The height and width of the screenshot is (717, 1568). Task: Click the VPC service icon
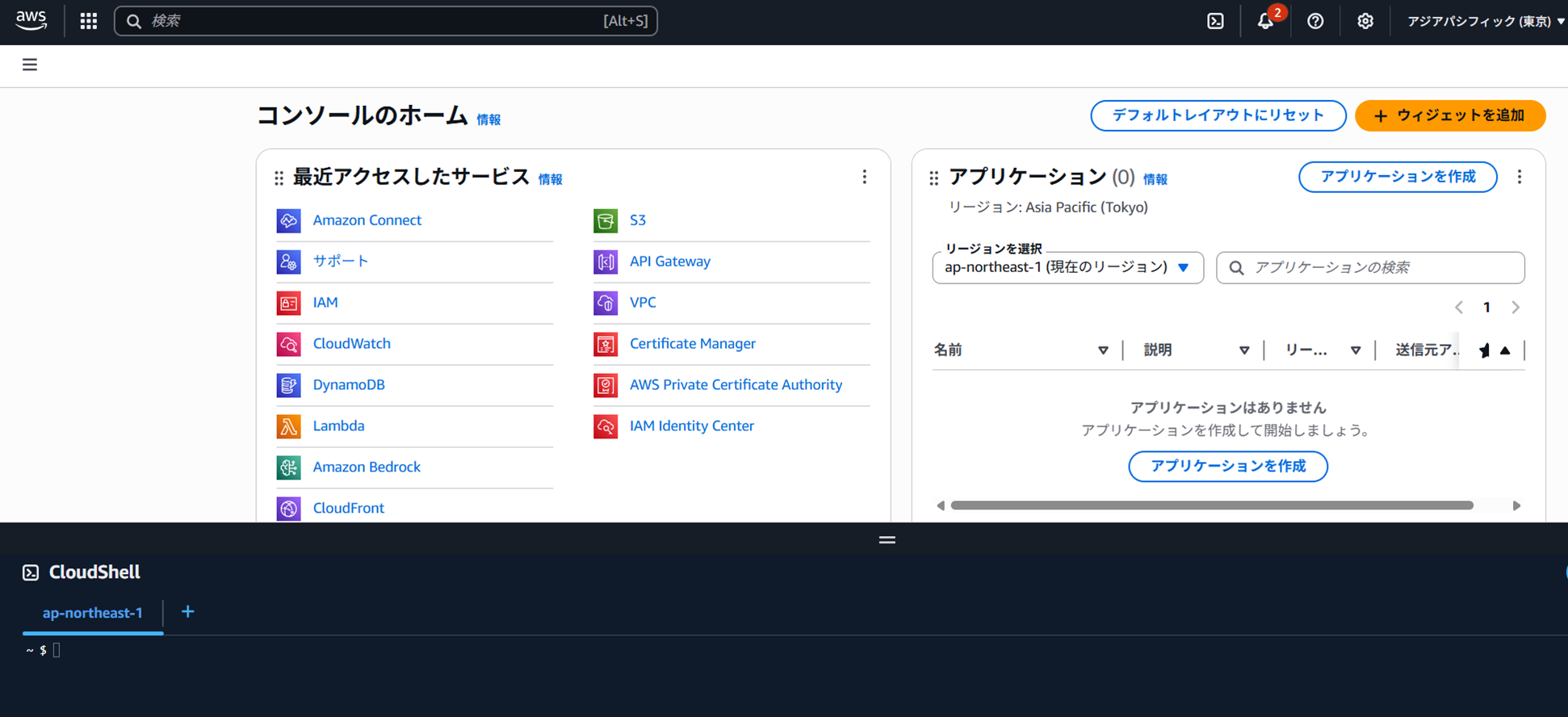pyautogui.click(x=606, y=303)
